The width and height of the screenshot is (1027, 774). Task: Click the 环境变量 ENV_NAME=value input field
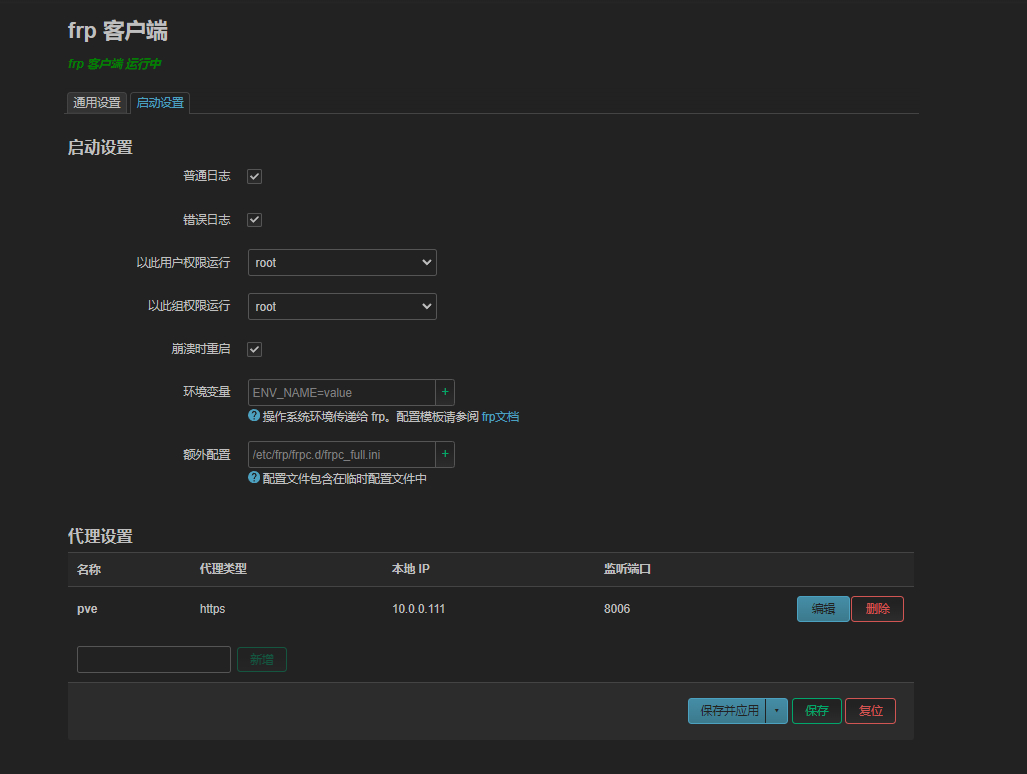(341, 392)
